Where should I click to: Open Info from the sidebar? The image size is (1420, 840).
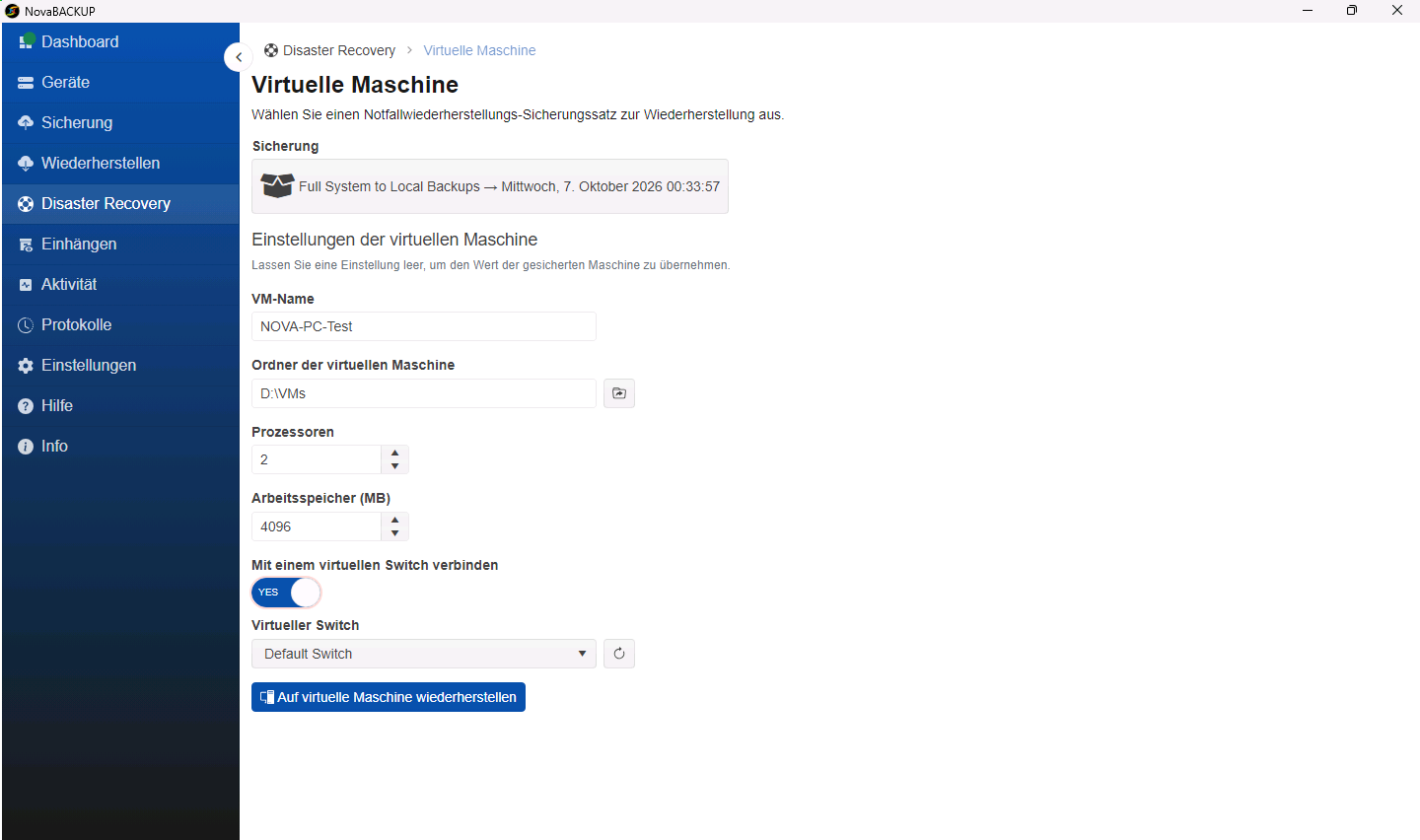120,447
